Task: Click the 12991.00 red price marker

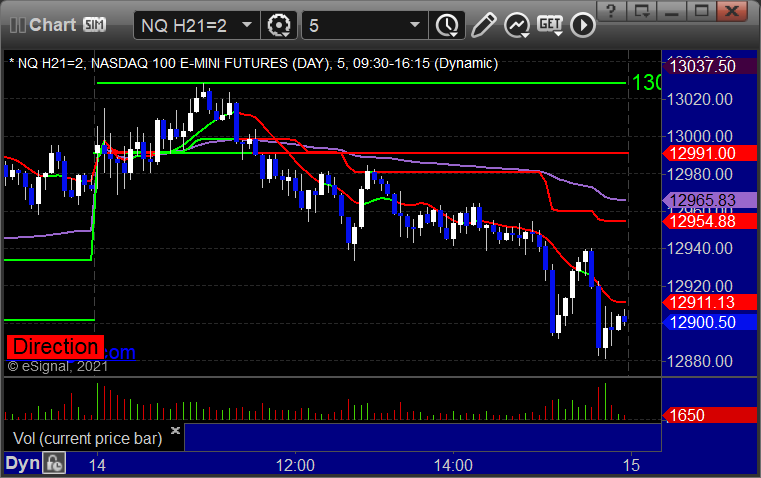Action: 709,153
